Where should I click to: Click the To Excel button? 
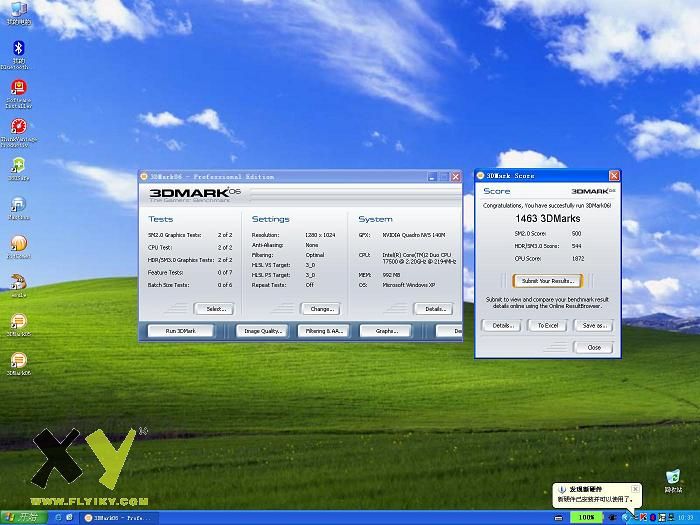[548, 325]
